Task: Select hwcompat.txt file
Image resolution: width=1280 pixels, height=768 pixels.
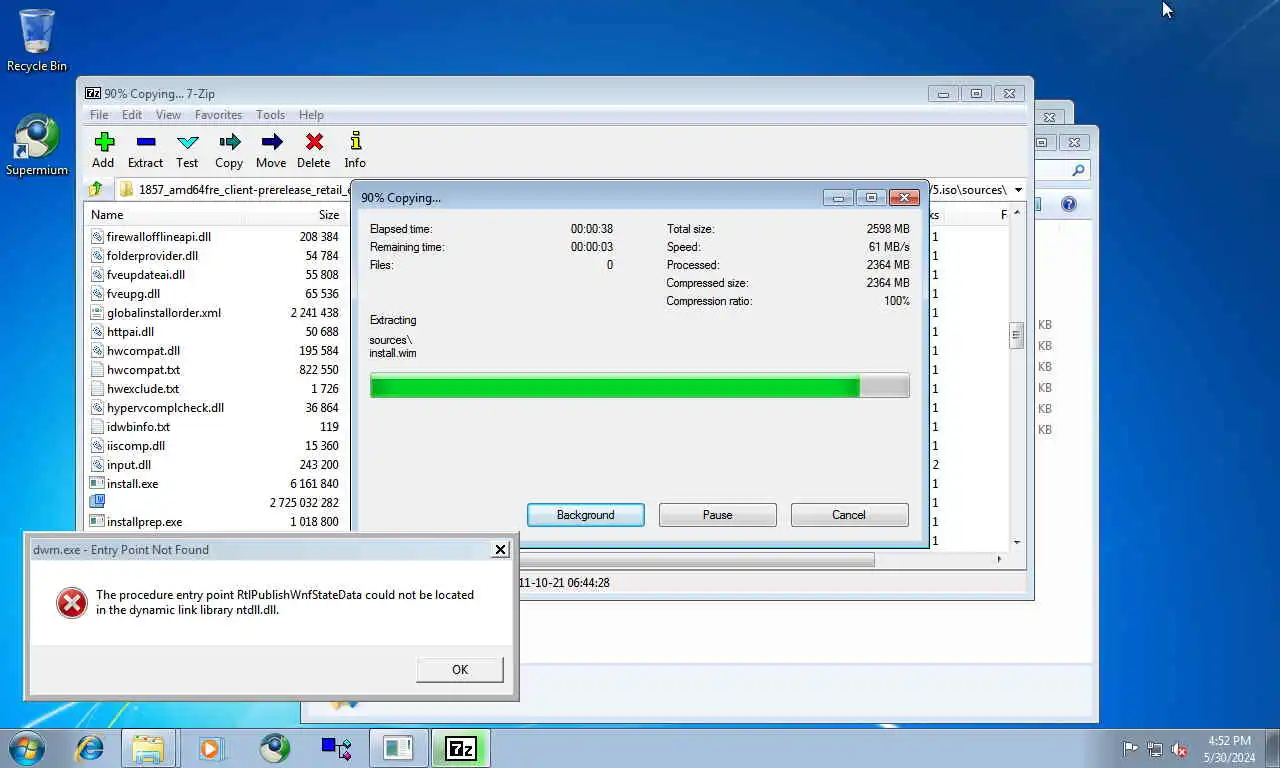Action: point(143,370)
